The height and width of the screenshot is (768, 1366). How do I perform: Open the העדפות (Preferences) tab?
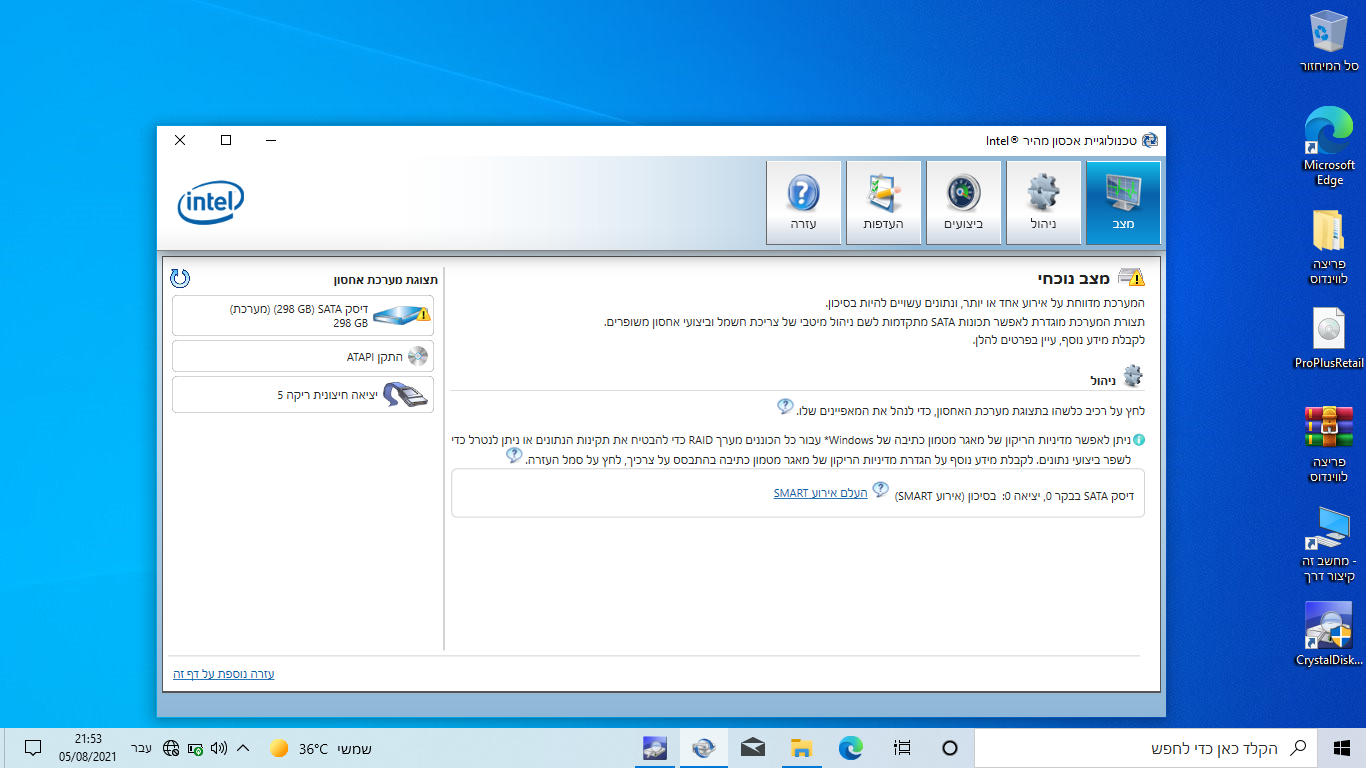(883, 203)
